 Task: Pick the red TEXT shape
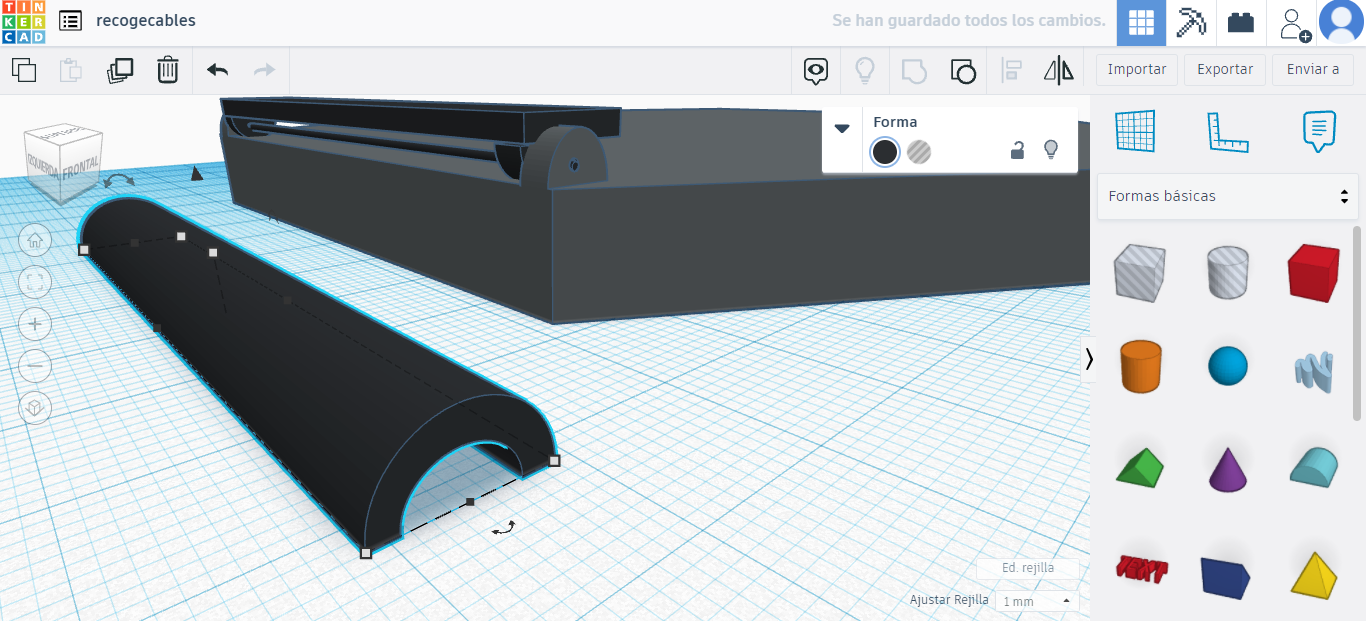tap(1141, 569)
